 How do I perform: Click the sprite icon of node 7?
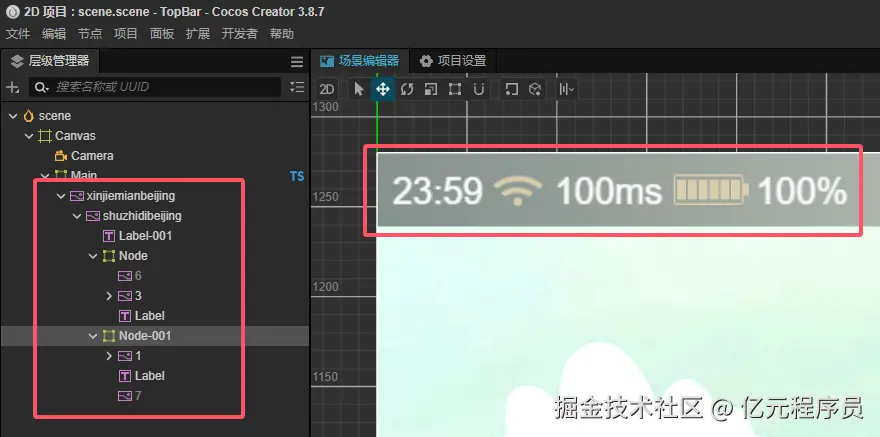(x=125, y=396)
